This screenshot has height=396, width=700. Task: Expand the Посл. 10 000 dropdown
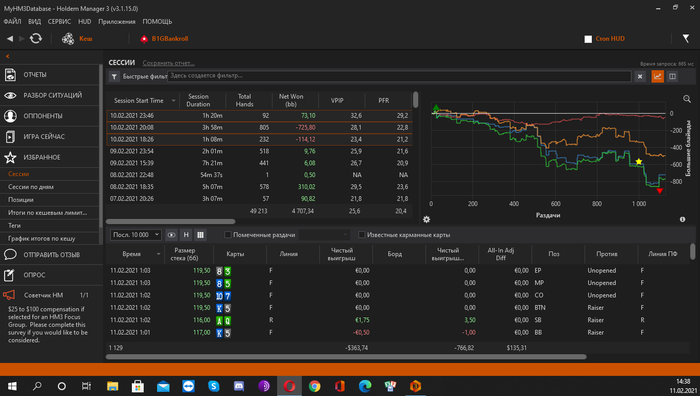point(136,235)
